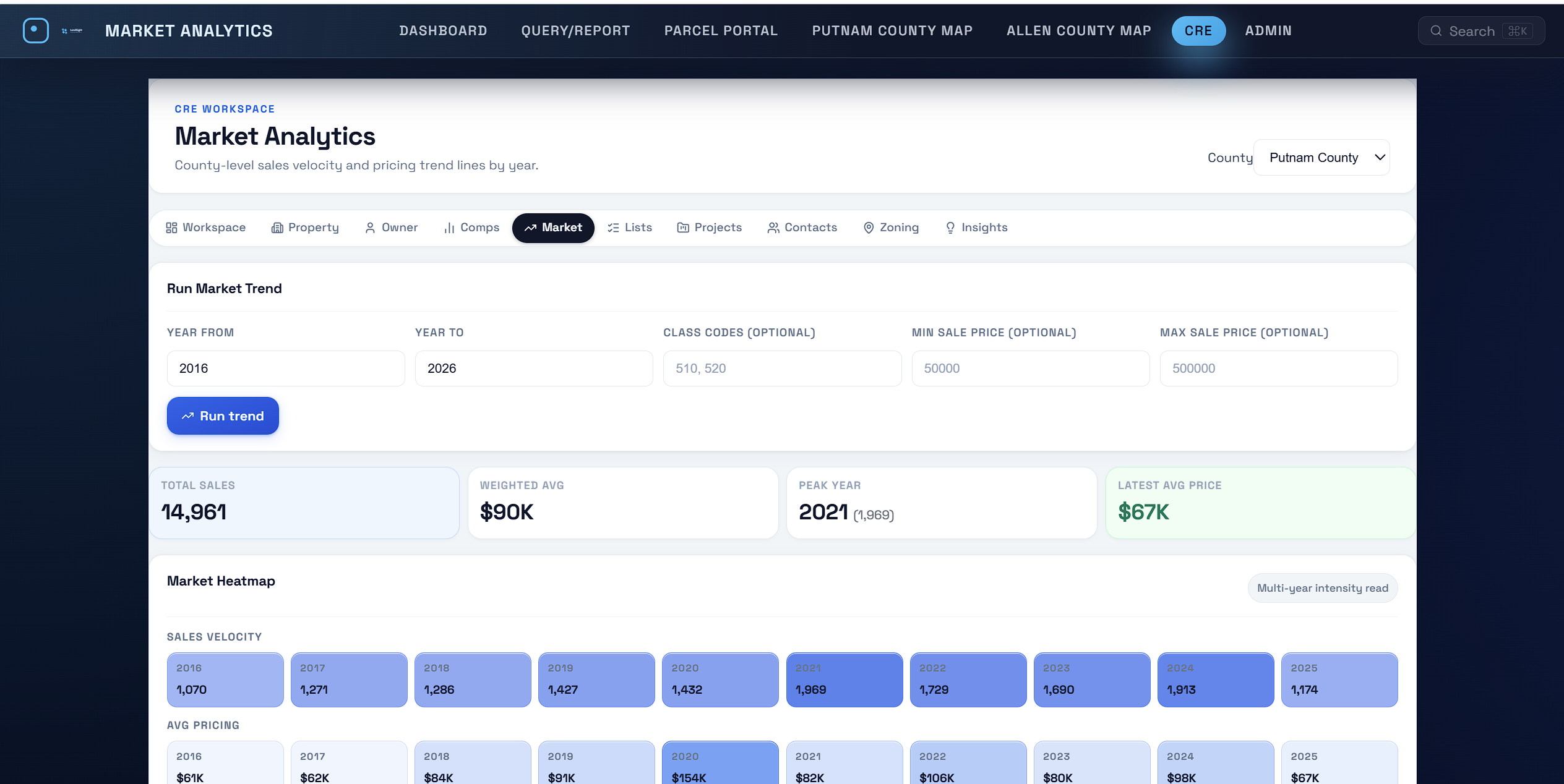This screenshot has width=1564, height=784.
Task: Click the YEAR FROM input showing 2016
Action: click(x=285, y=368)
